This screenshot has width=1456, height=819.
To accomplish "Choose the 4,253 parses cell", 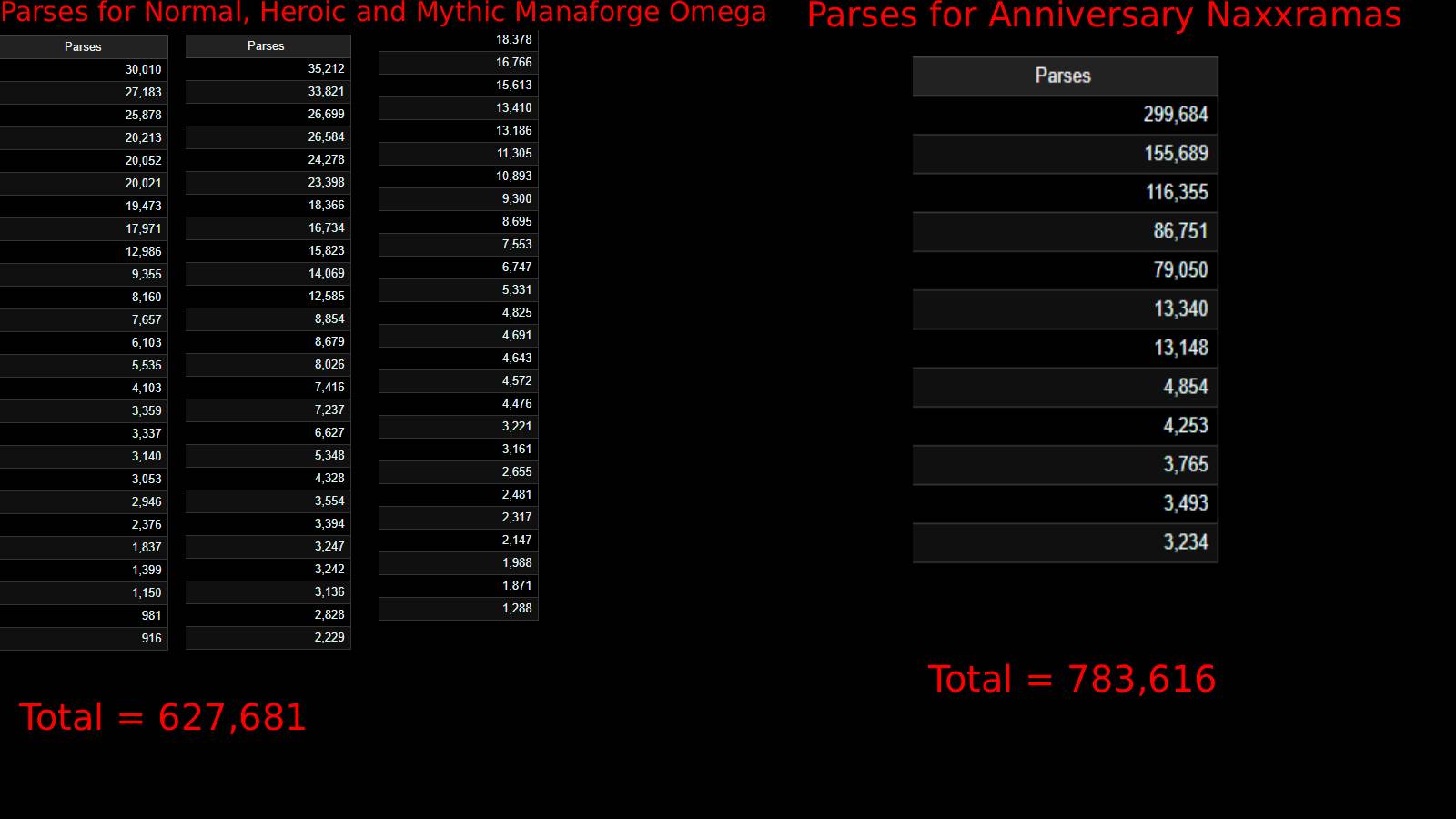I will [x=1065, y=426].
